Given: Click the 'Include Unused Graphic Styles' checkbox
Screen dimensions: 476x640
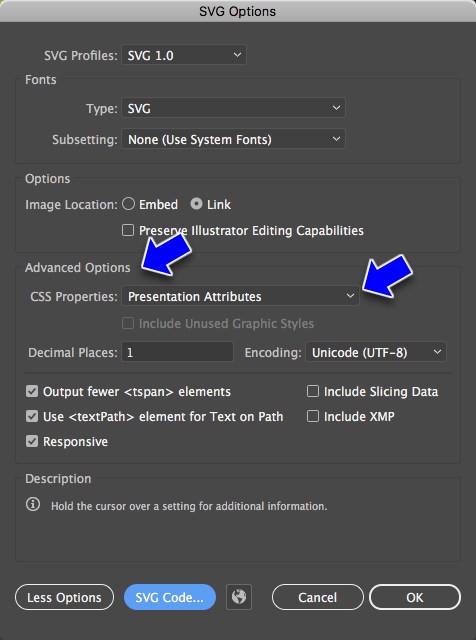Looking at the screenshot, I should 128,323.
